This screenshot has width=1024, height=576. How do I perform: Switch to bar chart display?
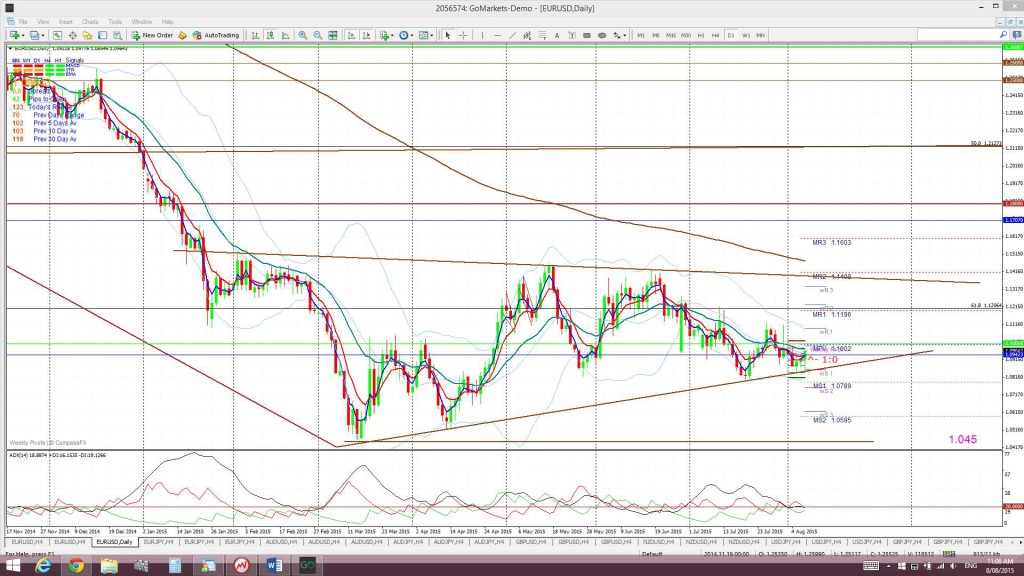[255, 35]
